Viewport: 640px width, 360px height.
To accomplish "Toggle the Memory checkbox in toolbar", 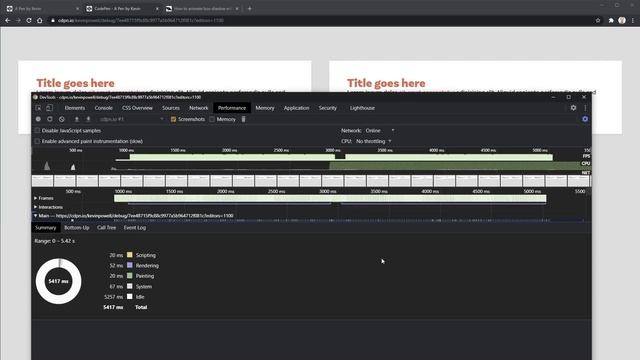I will pyautogui.click(x=212, y=119).
